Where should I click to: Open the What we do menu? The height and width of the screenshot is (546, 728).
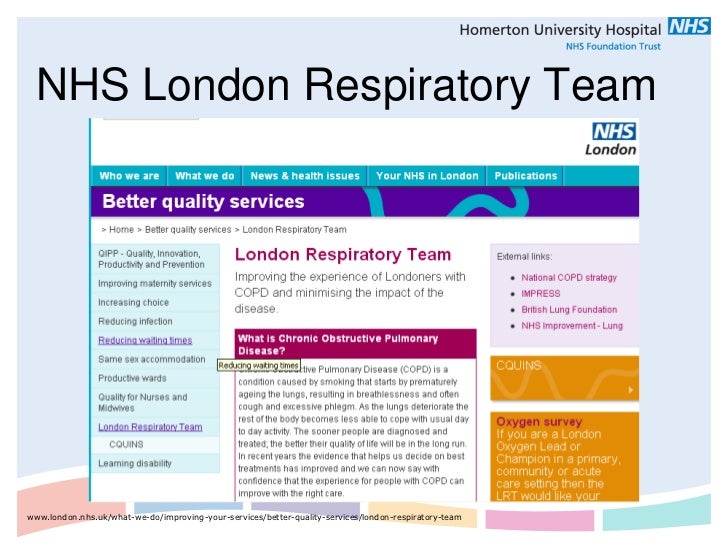(x=205, y=176)
